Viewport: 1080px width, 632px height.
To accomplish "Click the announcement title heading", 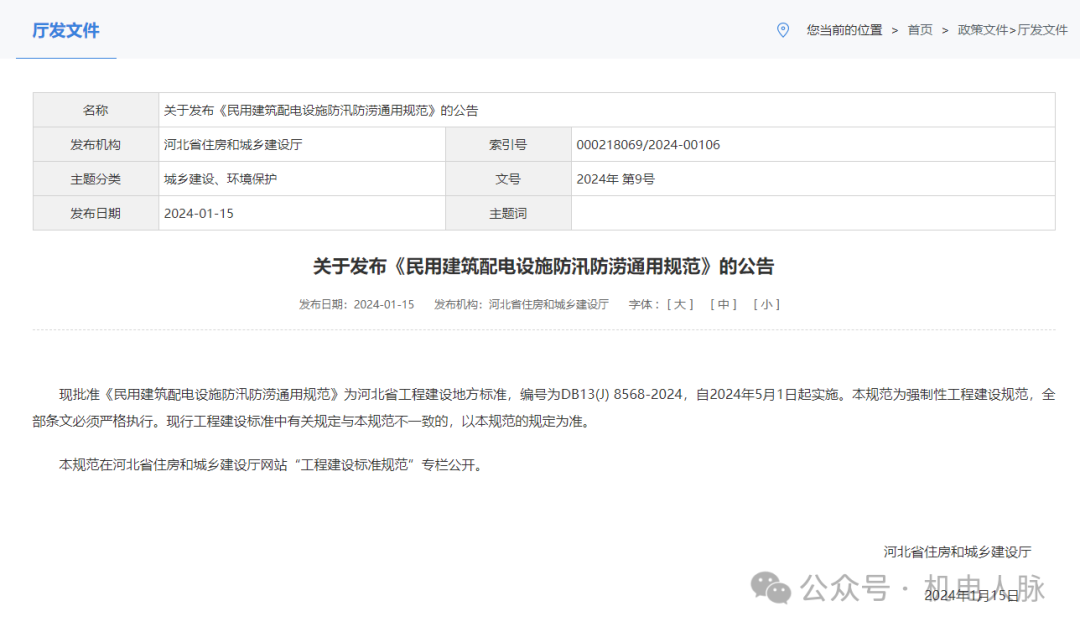I will [546, 267].
